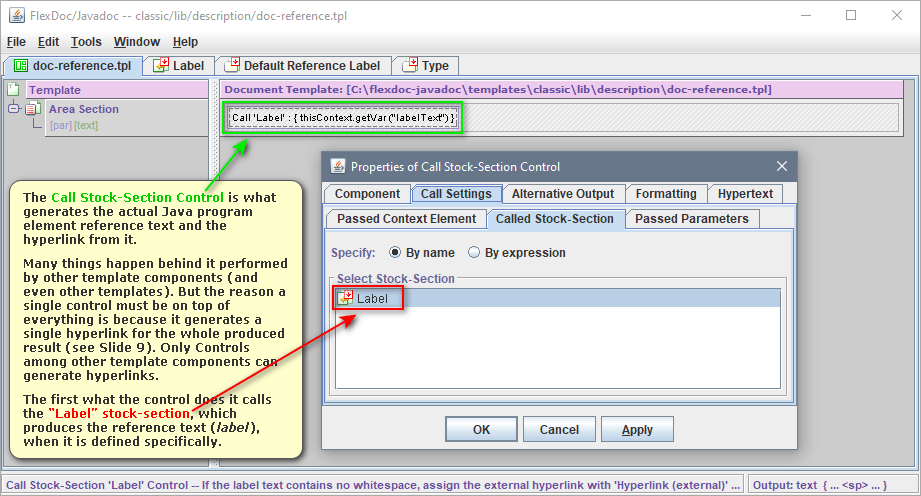The height and width of the screenshot is (496, 921).
Task: Collapse the Area Section tree node
Action: [x=14, y=109]
